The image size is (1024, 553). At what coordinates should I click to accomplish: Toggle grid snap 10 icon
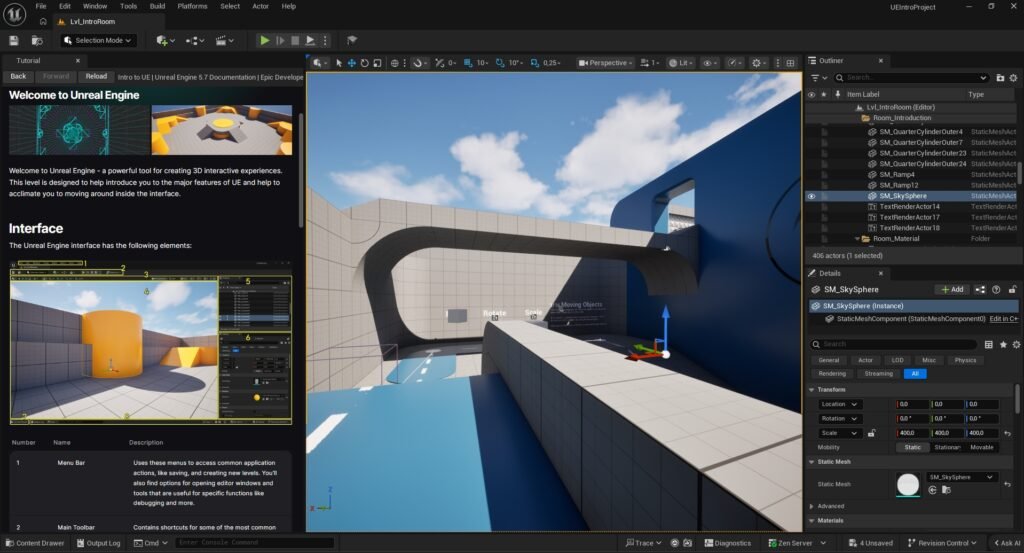[468, 63]
